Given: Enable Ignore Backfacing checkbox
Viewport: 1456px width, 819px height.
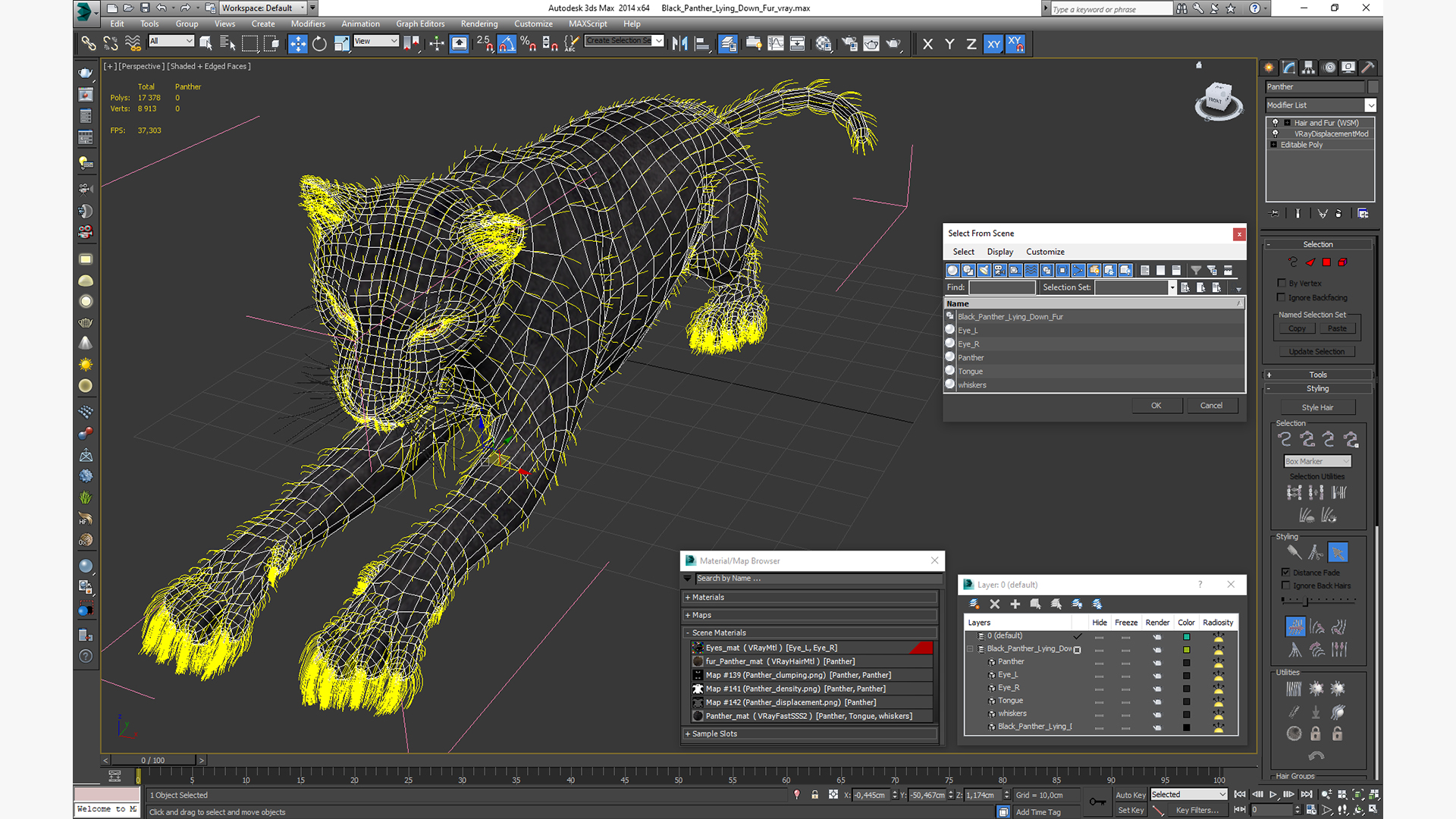Looking at the screenshot, I should click(x=1282, y=297).
